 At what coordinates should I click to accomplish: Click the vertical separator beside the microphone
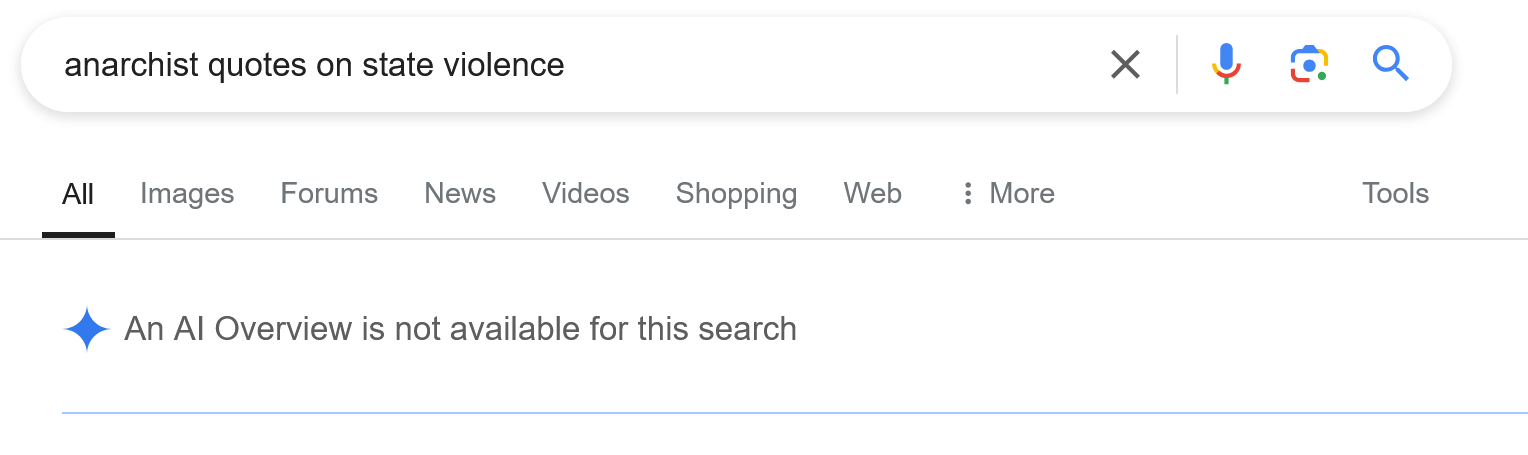coord(1177,65)
